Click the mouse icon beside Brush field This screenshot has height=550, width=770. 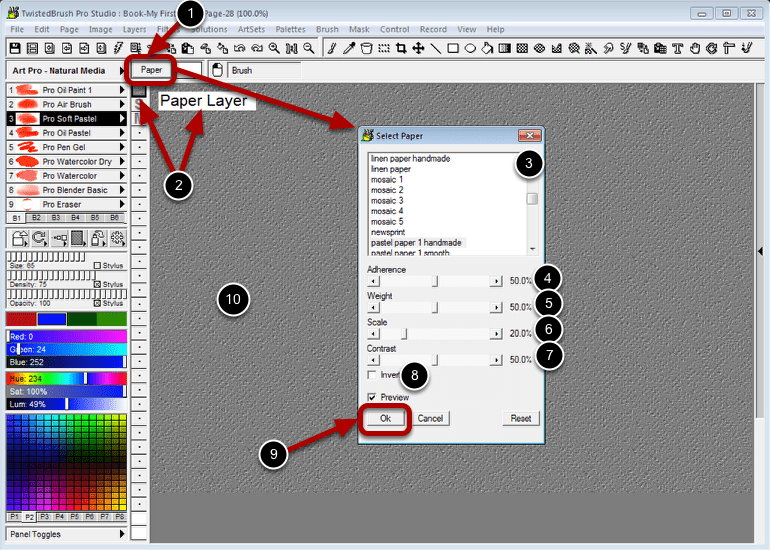pos(218,70)
